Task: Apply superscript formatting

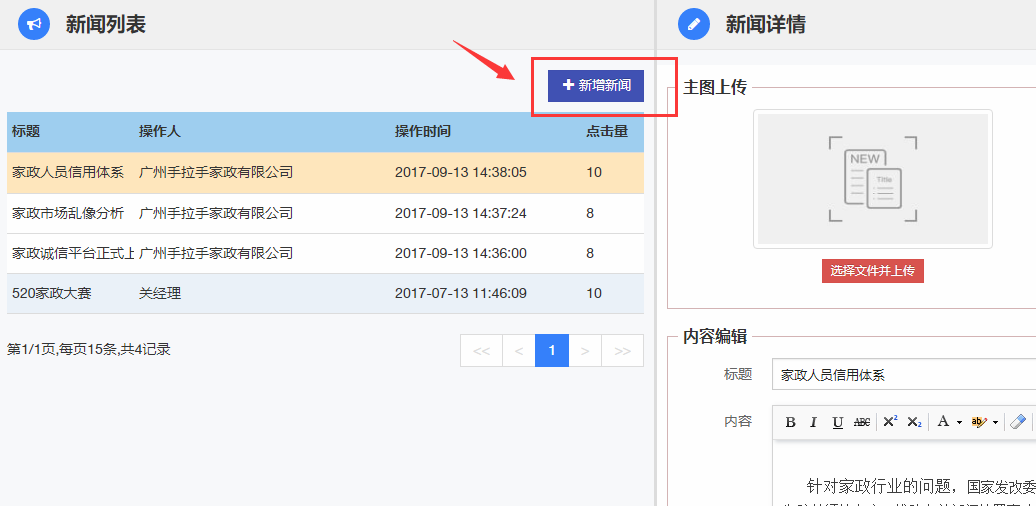Action: click(891, 422)
